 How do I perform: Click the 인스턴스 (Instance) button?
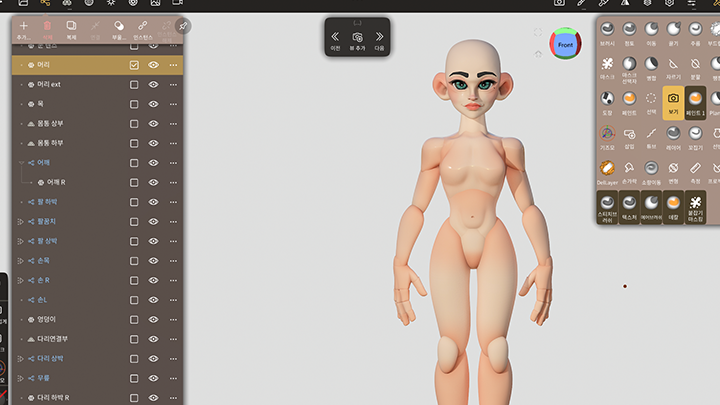pos(143,30)
